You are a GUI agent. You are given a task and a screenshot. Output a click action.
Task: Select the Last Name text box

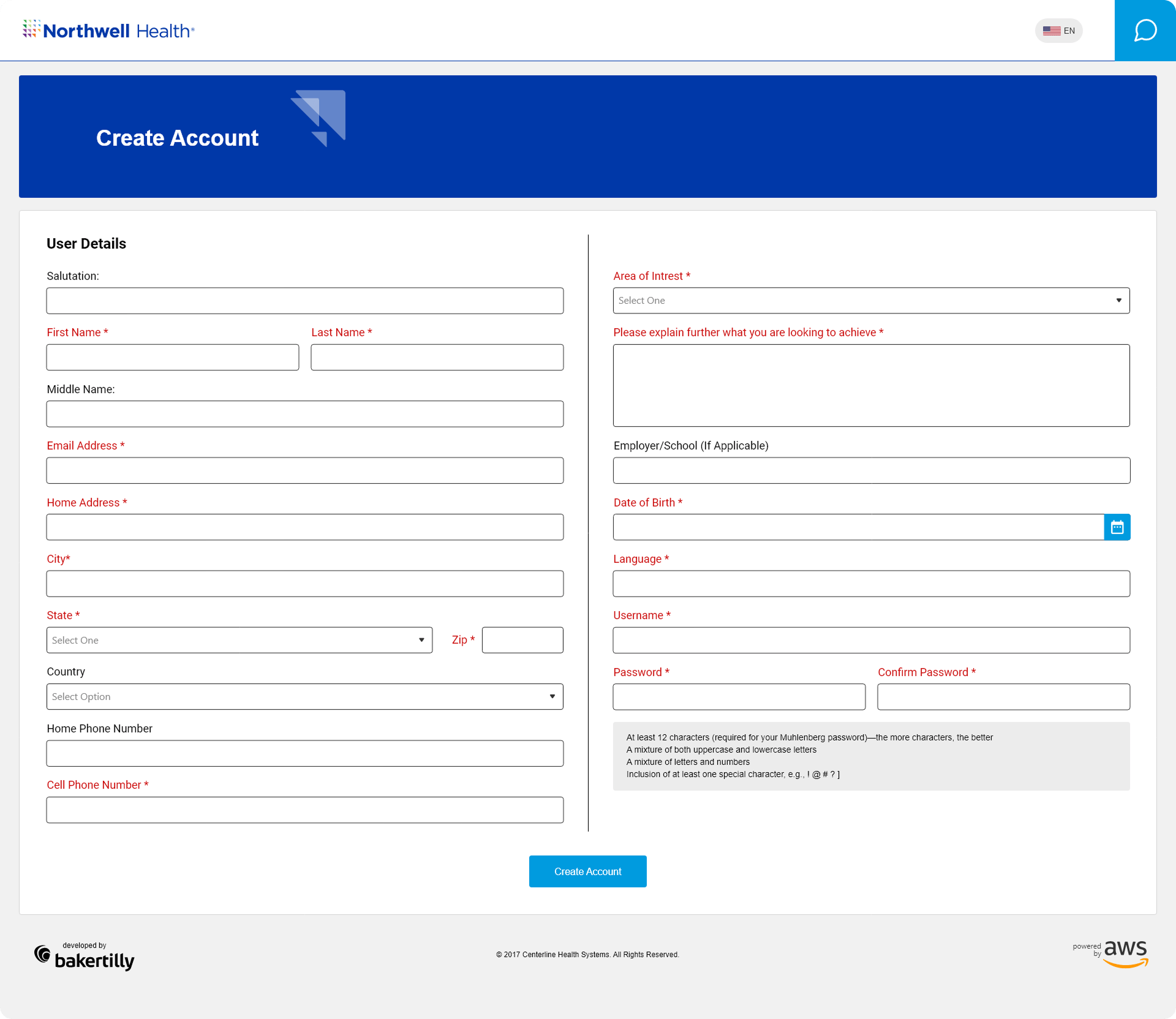point(437,358)
